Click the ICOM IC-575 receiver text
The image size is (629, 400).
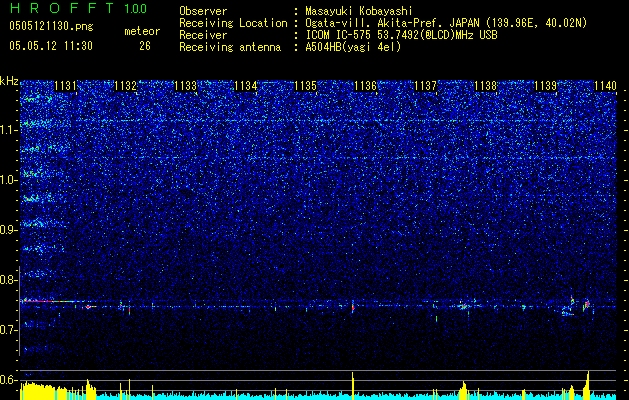(x=401, y=35)
